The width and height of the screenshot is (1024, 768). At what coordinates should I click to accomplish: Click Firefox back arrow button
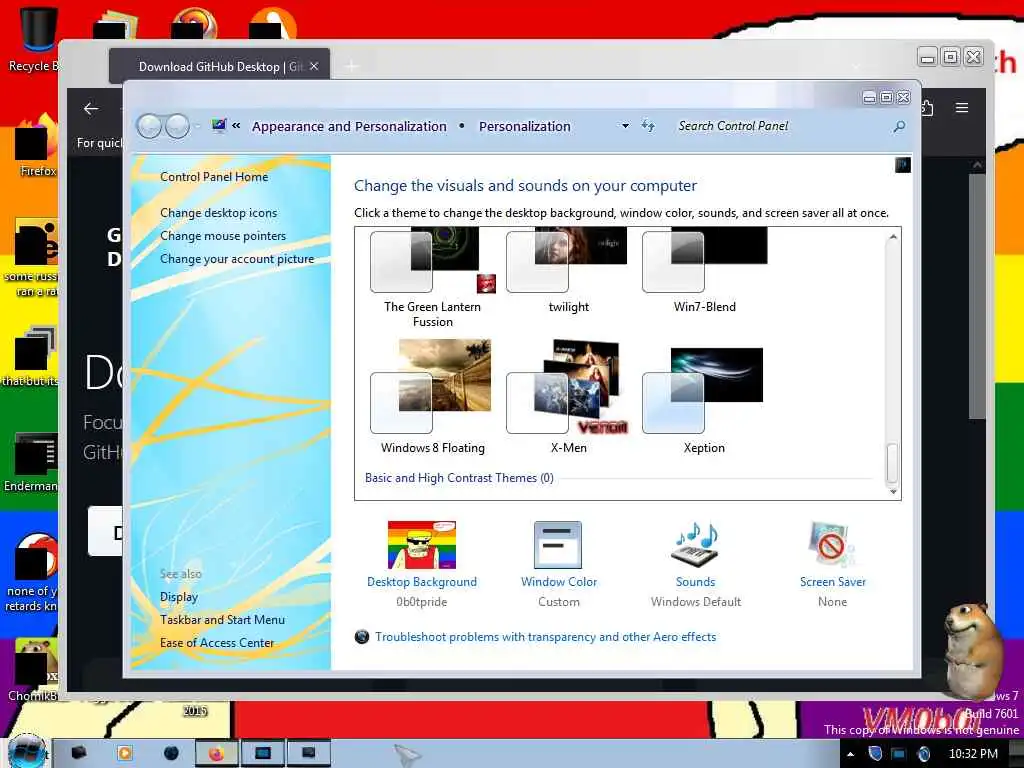pos(91,108)
